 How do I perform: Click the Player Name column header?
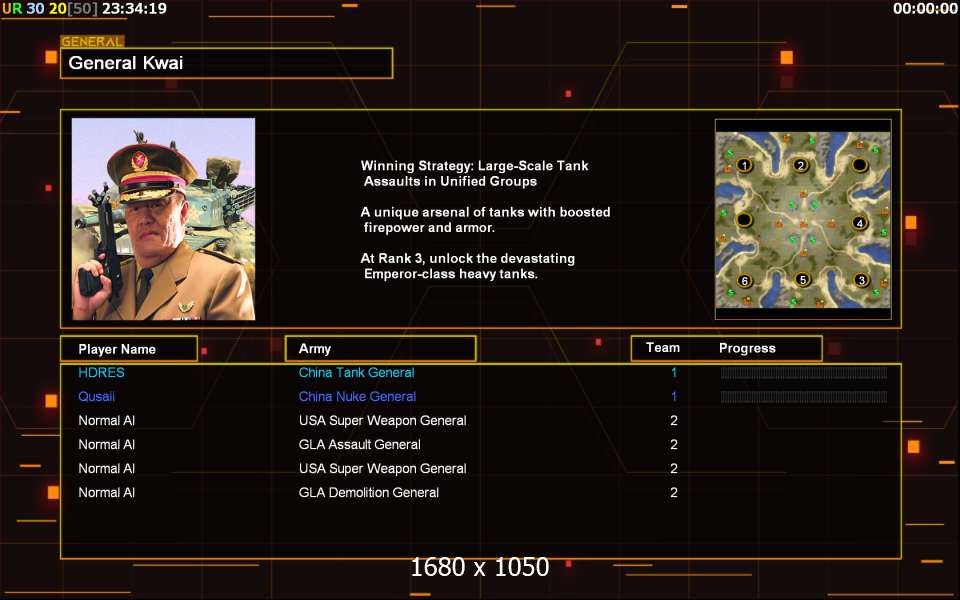(129, 349)
